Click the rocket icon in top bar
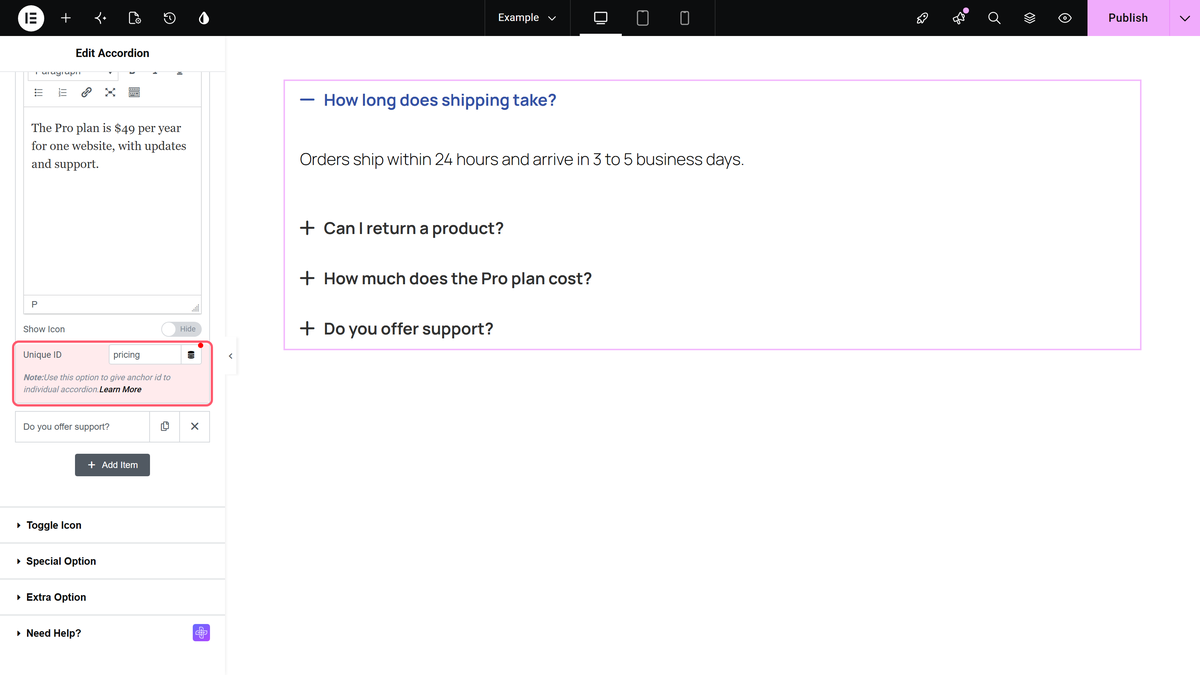This screenshot has height=675, width=1200. pos(923,18)
